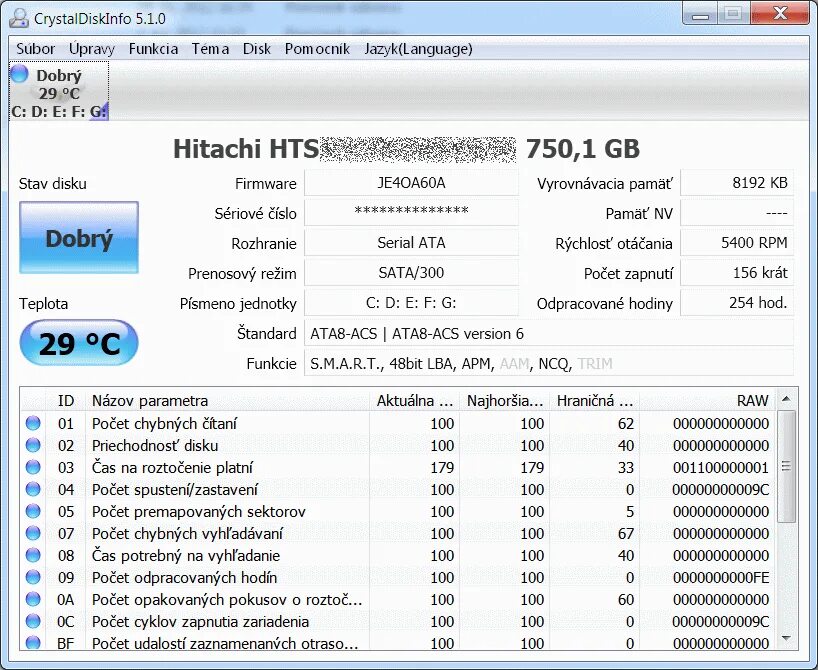
Task: Click status orb for attribute 08 row
Action: 33,555
